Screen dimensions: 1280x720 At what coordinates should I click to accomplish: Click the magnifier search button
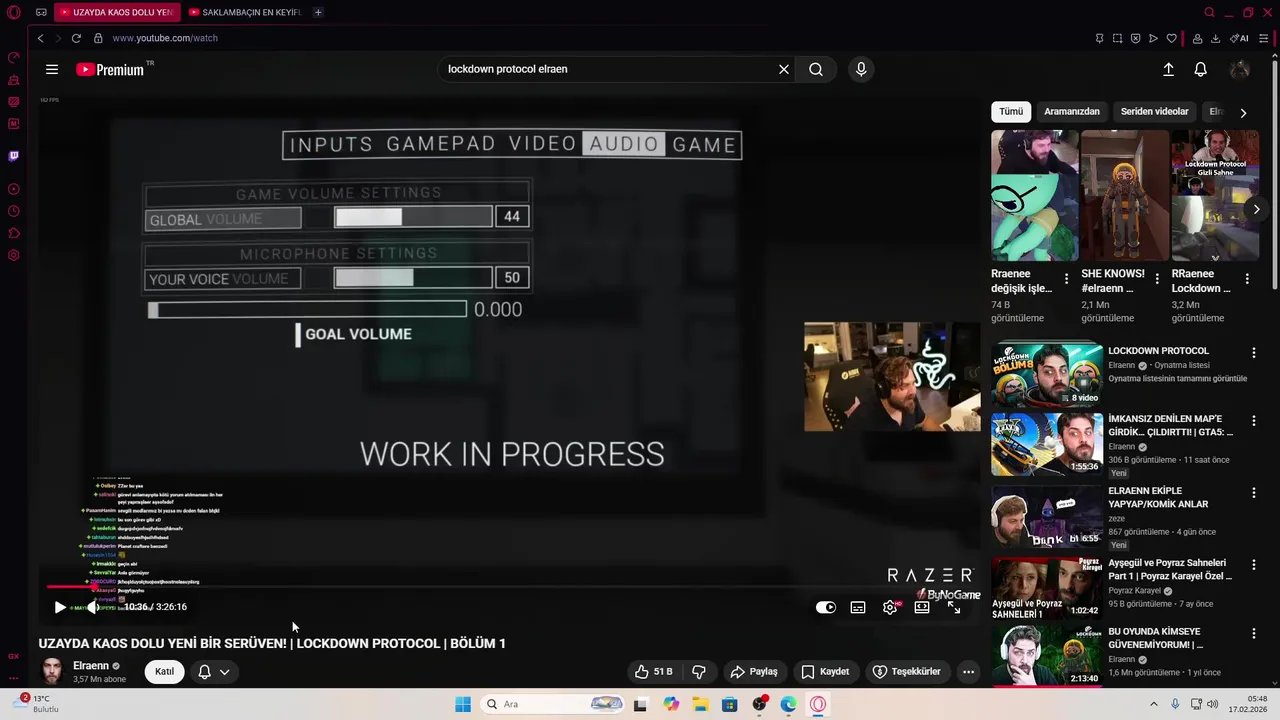click(816, 69)
